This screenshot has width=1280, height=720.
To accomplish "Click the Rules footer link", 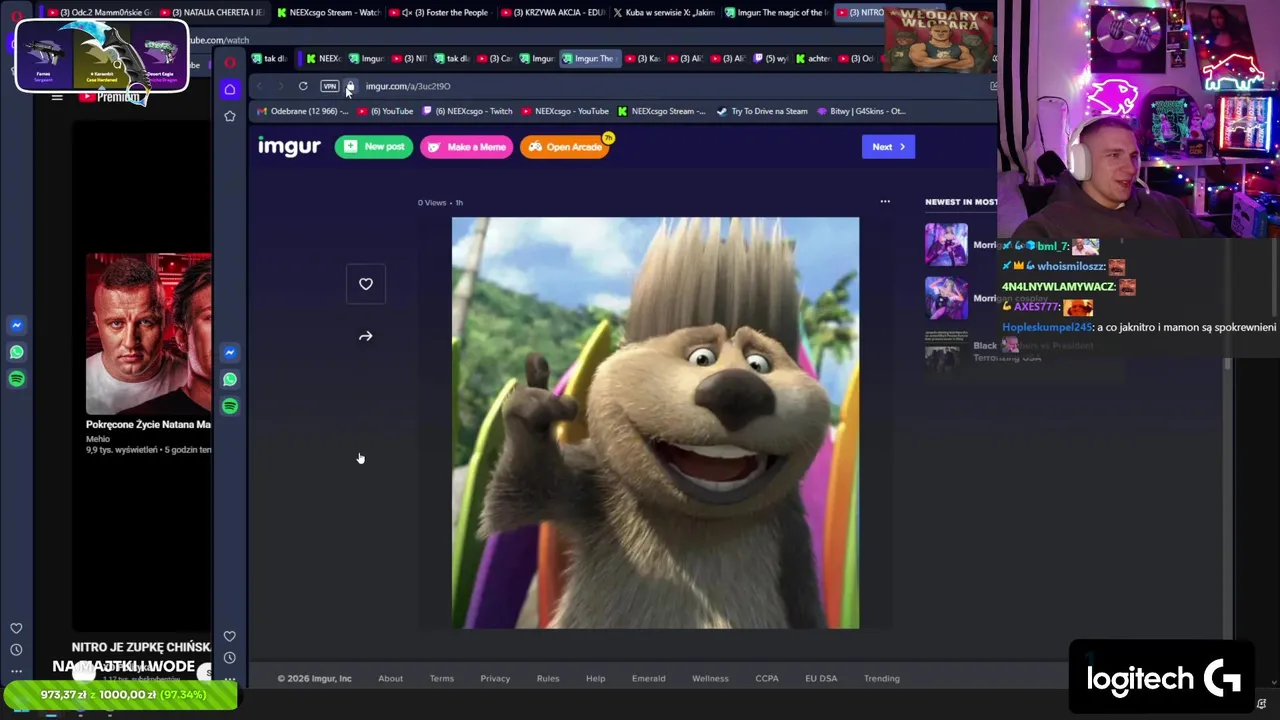I will click(548, 678).
